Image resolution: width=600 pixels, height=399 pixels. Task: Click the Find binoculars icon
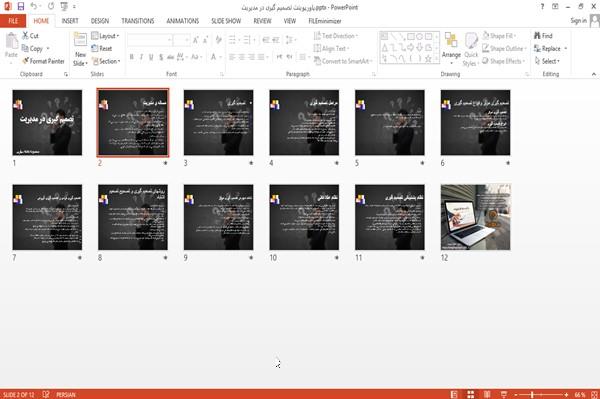(537, 36)
